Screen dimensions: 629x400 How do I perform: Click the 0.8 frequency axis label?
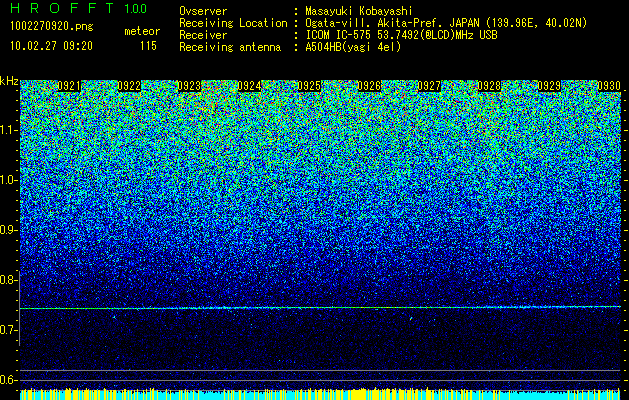8,280
